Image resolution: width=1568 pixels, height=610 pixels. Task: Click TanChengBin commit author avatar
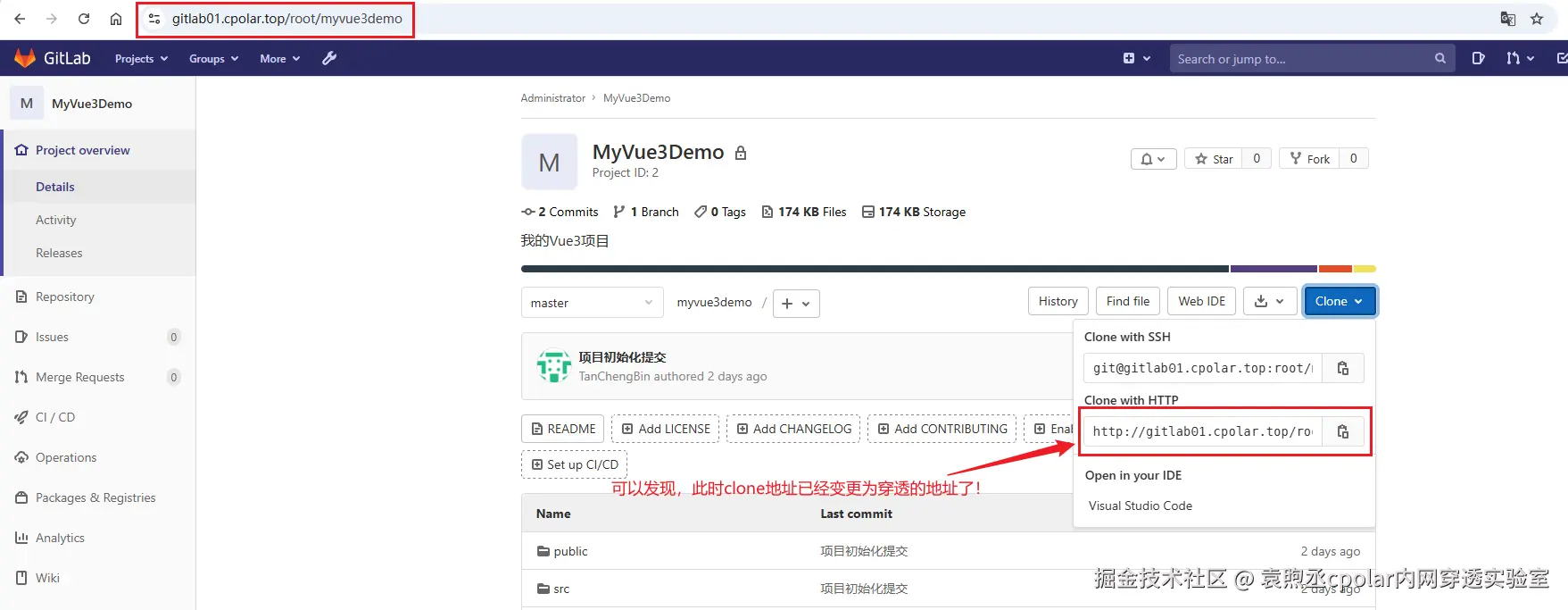554,366
